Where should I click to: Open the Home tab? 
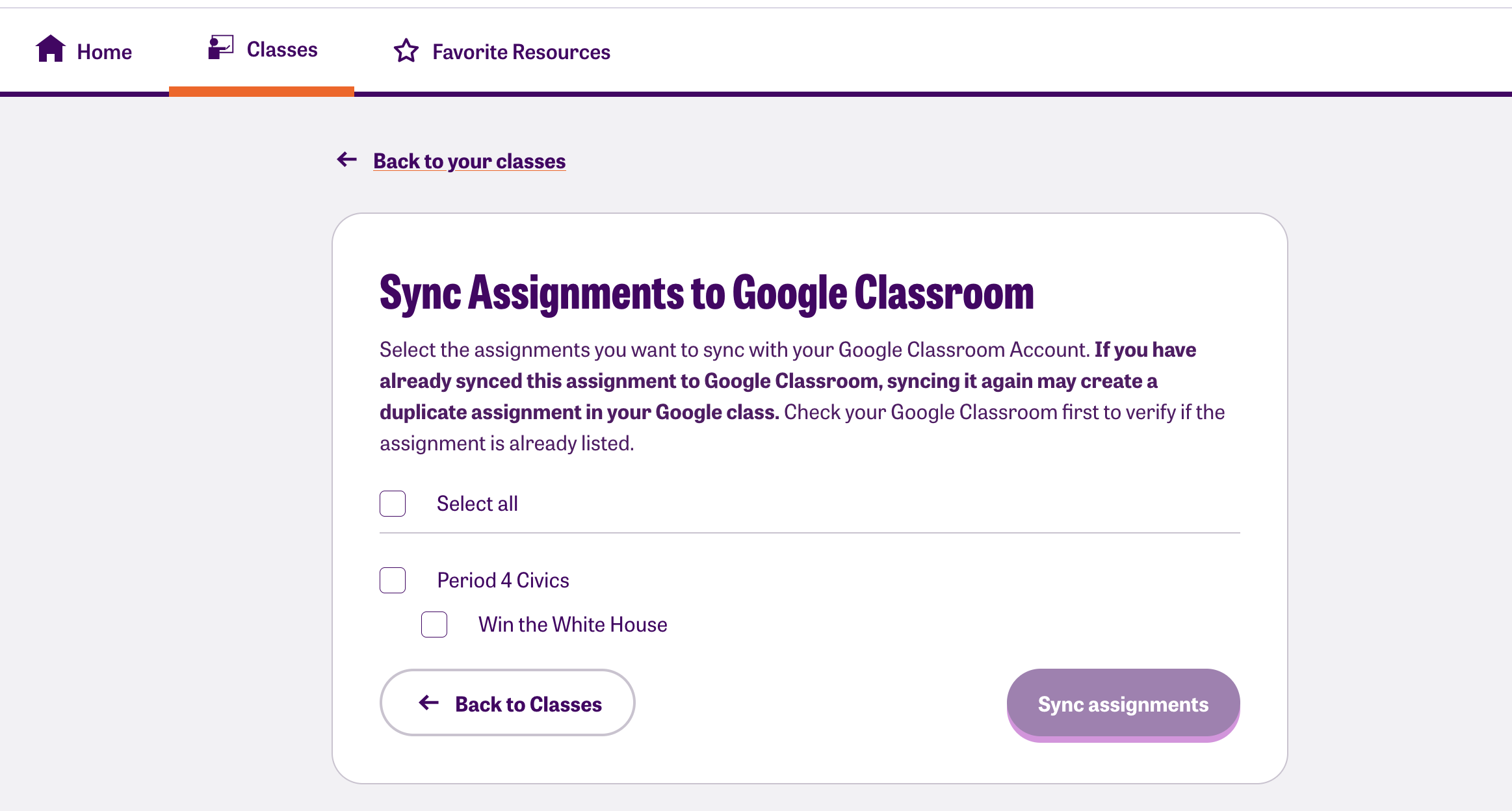point(84,51)
